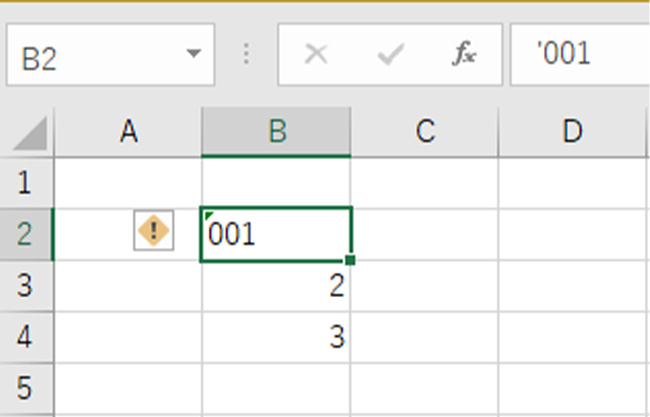Select column C header
650x417 pixels.
pyautogui.click(x=424, y=132)
